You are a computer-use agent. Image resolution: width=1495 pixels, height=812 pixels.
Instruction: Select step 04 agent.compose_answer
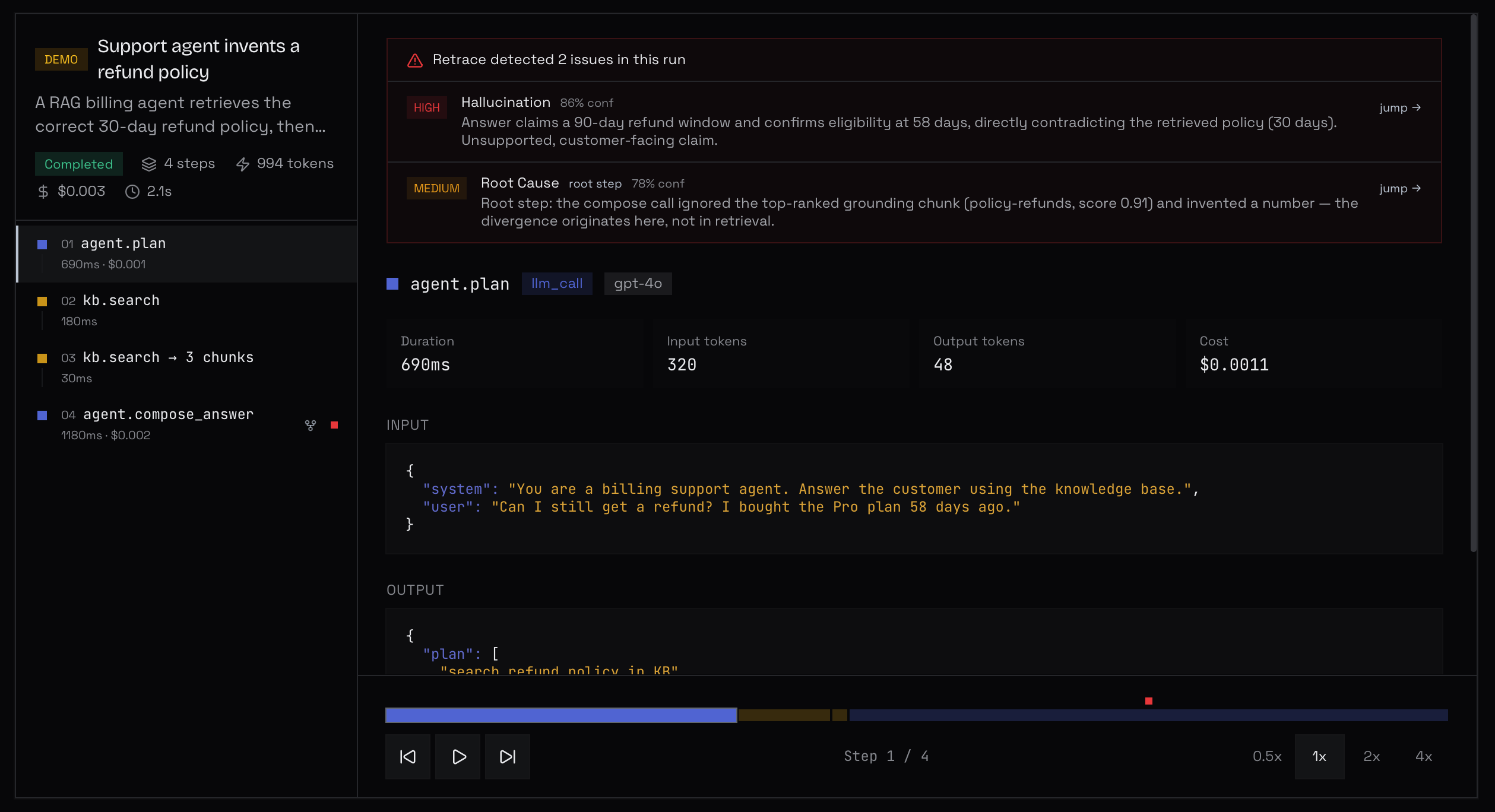click(x=186, y=424)
